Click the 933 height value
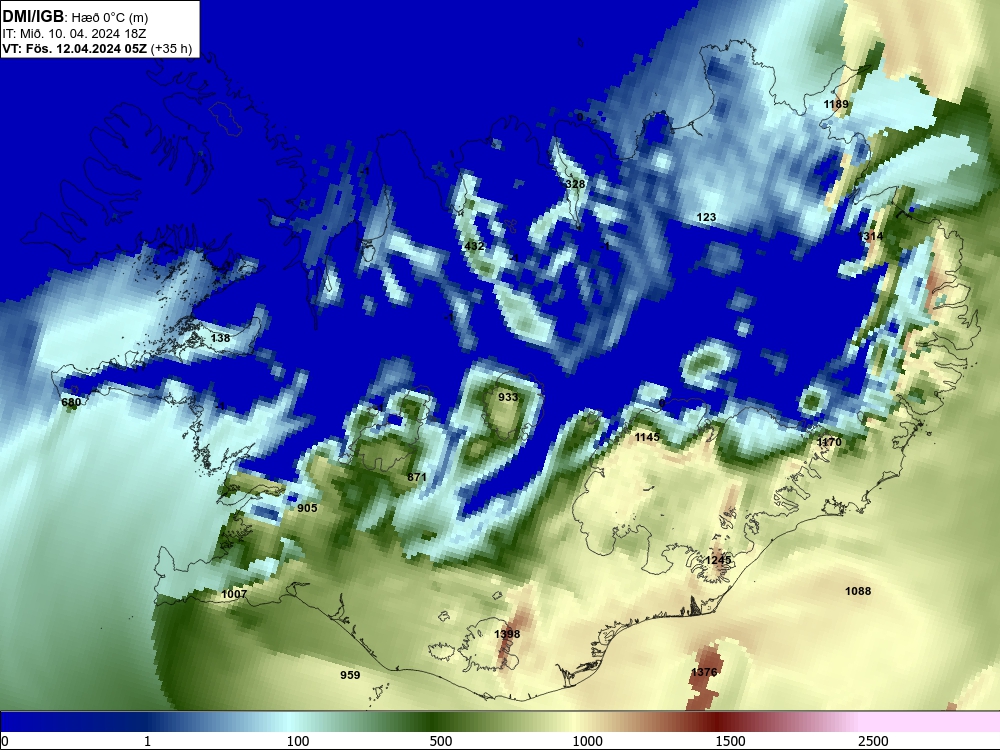The height and width of the screenshot is (750, 1000). pyautogui.click(x=508, y=397)
